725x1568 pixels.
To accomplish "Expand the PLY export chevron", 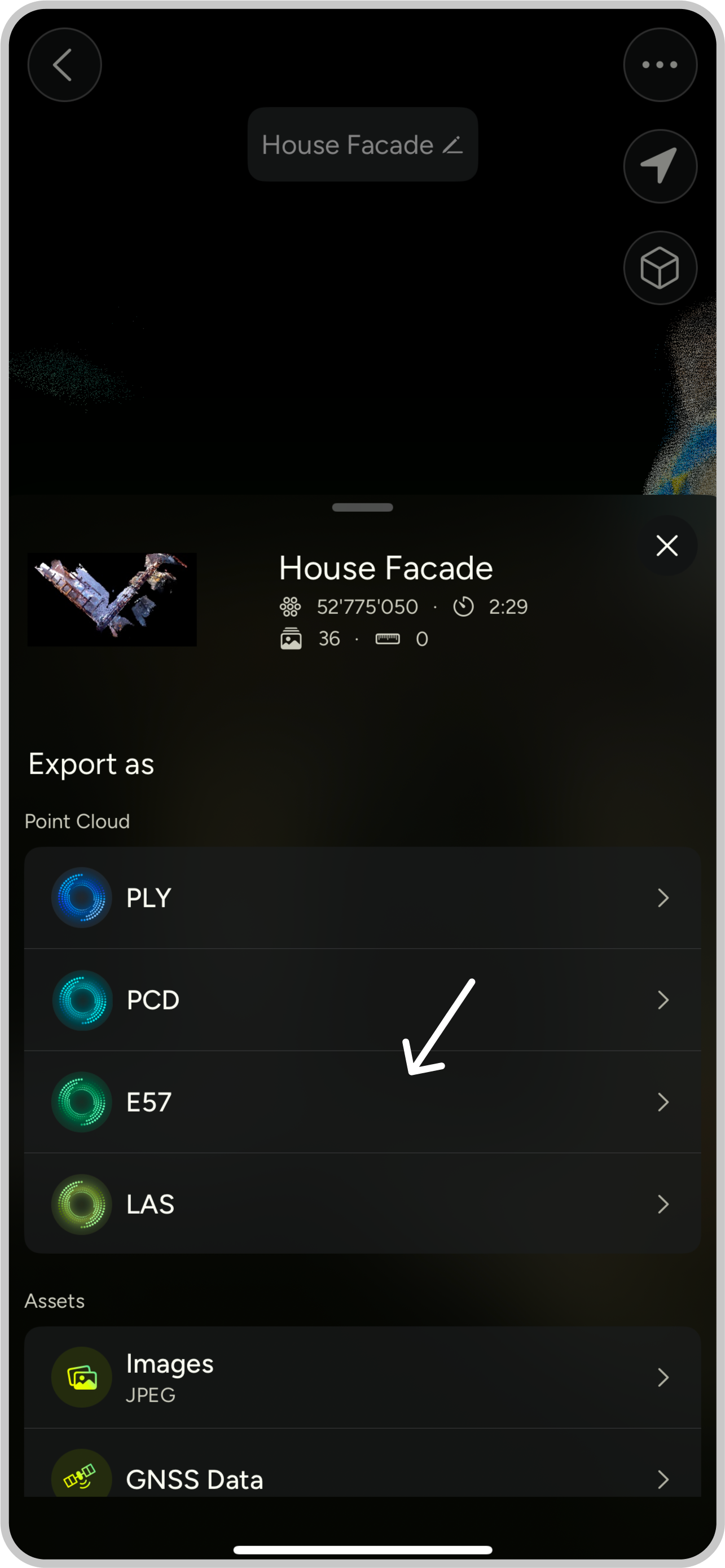I will pos(663,897).
